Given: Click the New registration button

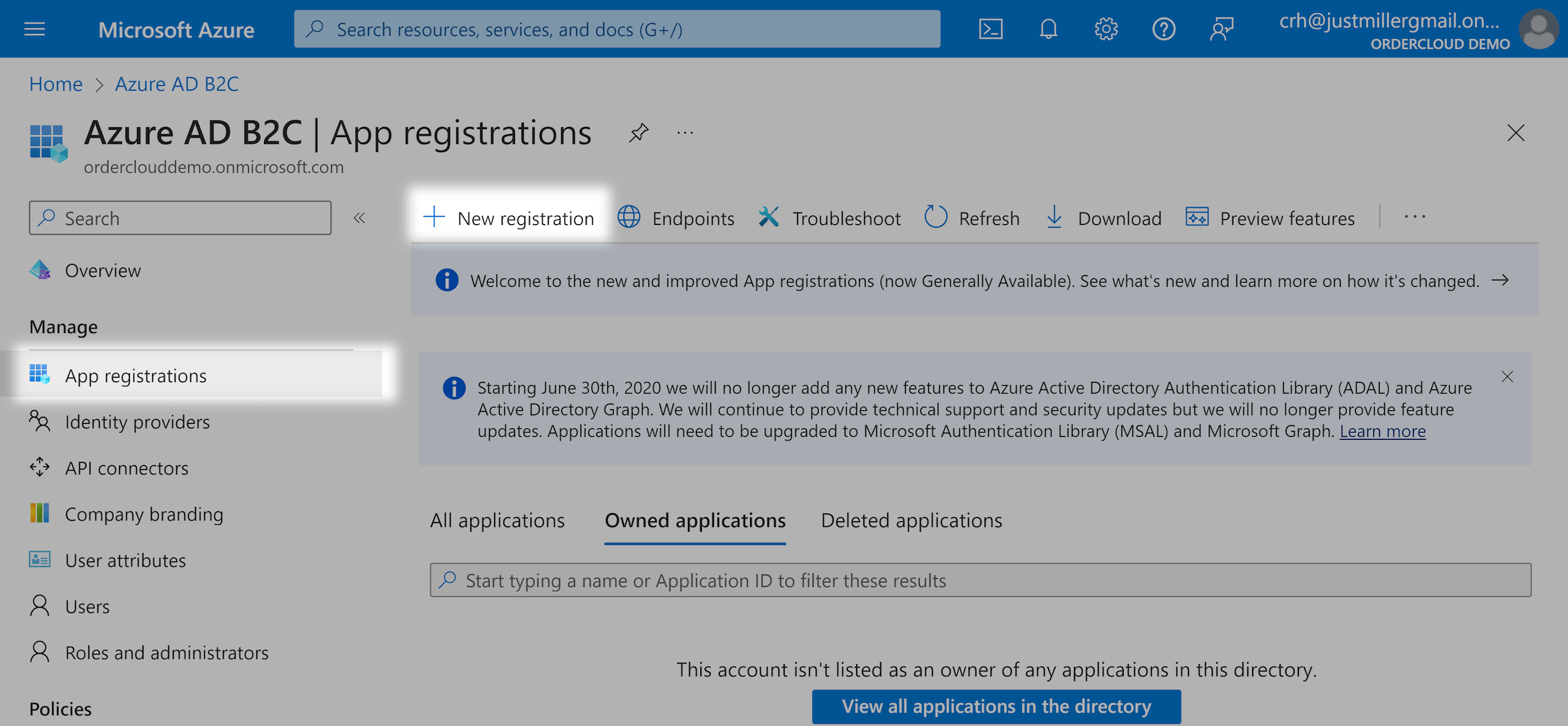Looking at the screenshot, I should point(508,218).
